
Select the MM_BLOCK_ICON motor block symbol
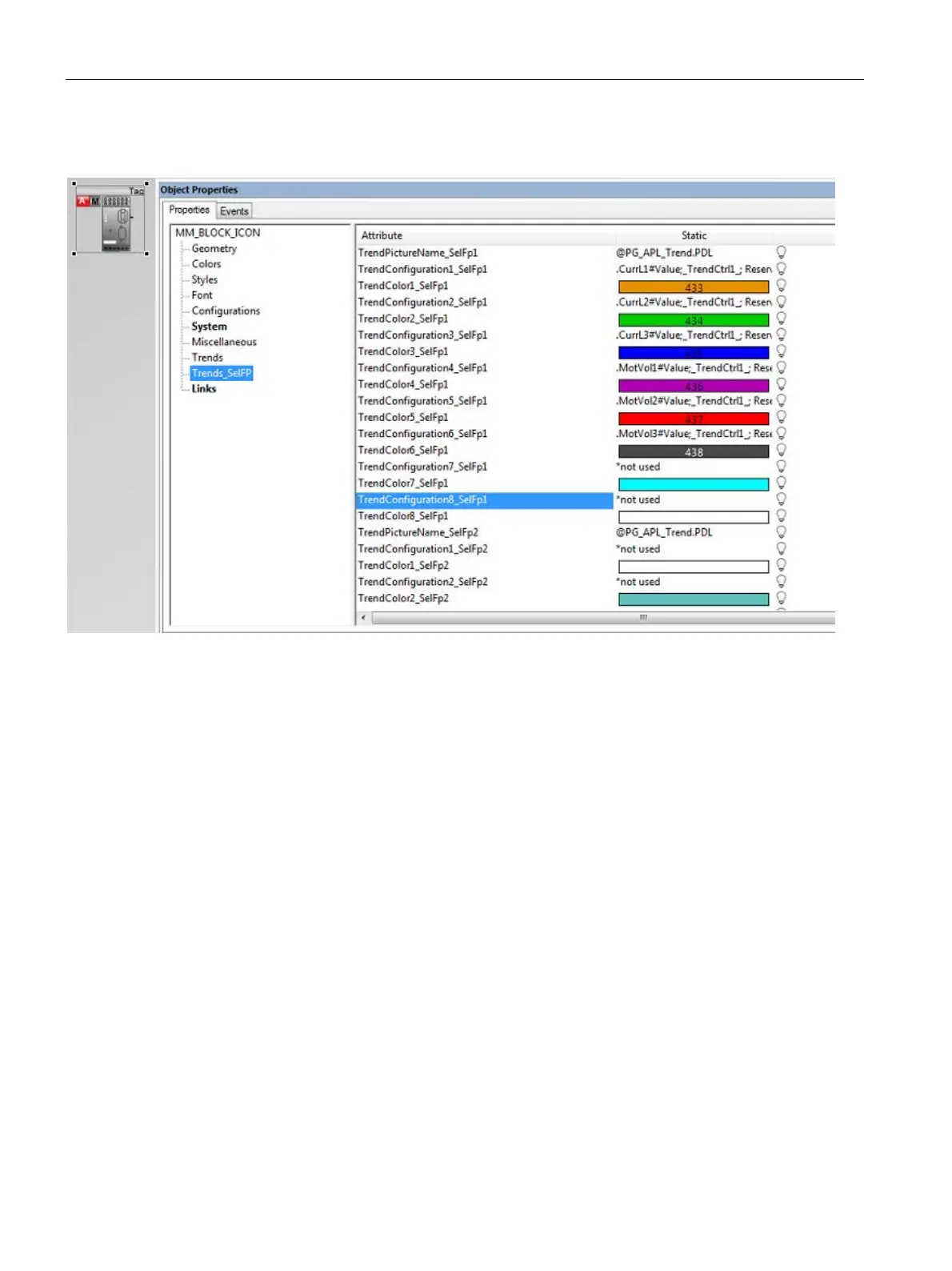110,219
